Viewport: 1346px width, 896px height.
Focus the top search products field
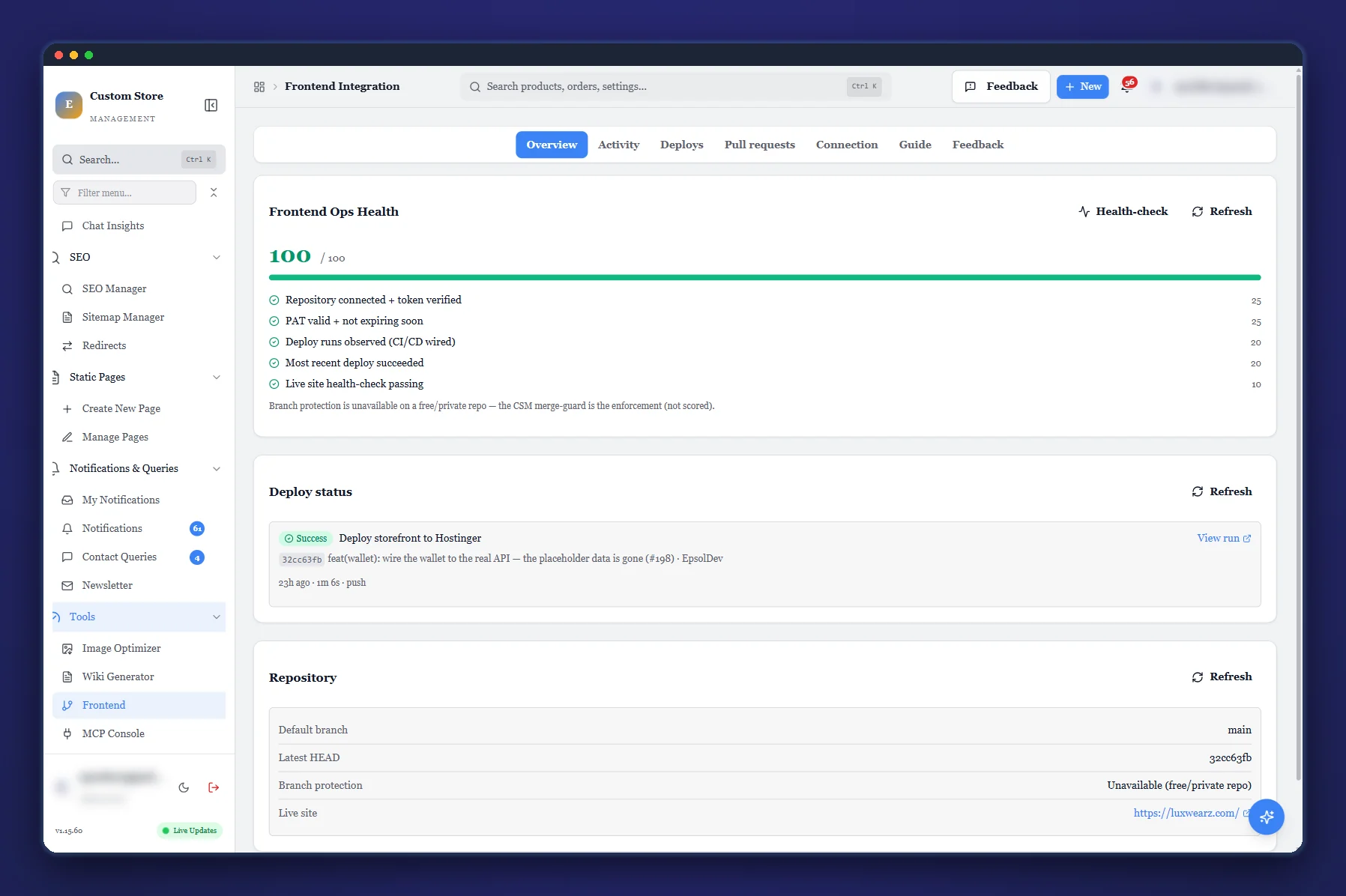point(675,87)
